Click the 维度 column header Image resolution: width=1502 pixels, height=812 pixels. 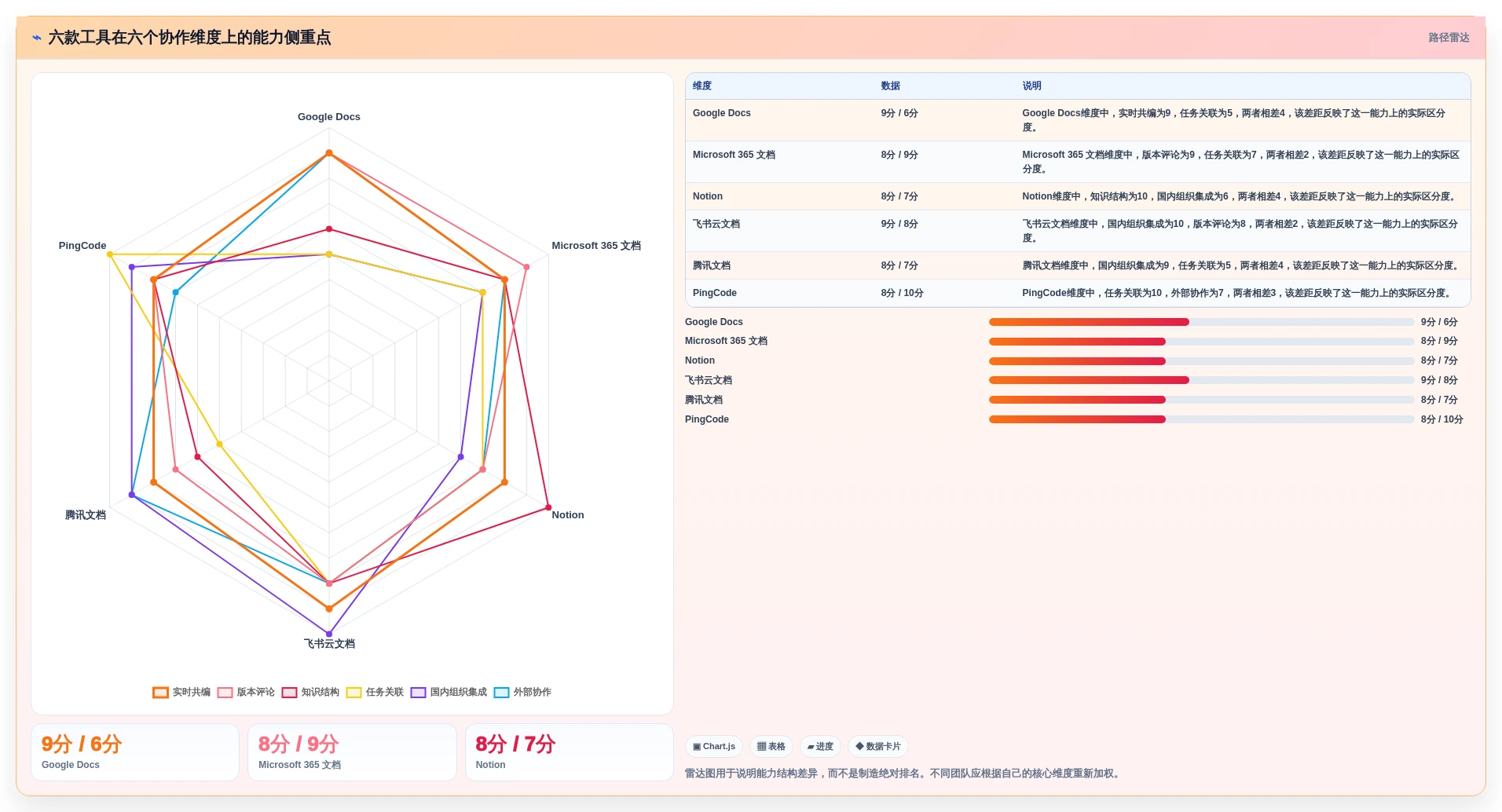click(702, 86)
